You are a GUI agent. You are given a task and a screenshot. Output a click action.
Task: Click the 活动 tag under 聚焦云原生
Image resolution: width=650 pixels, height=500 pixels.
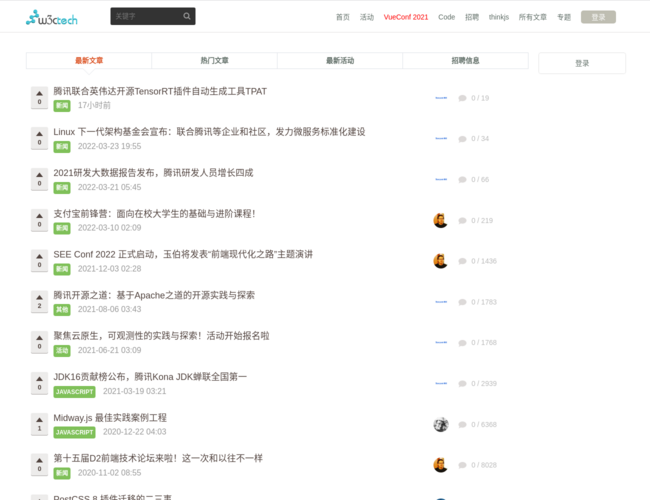click(62, 351)
